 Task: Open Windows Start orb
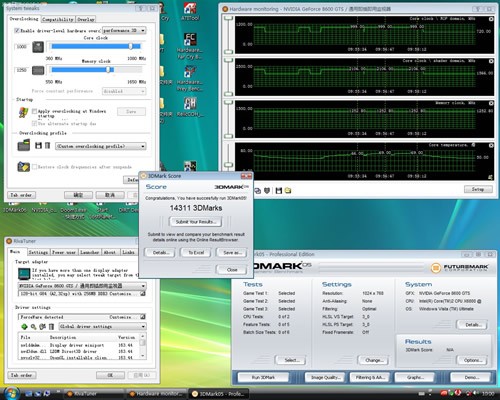tap(11, 393)
